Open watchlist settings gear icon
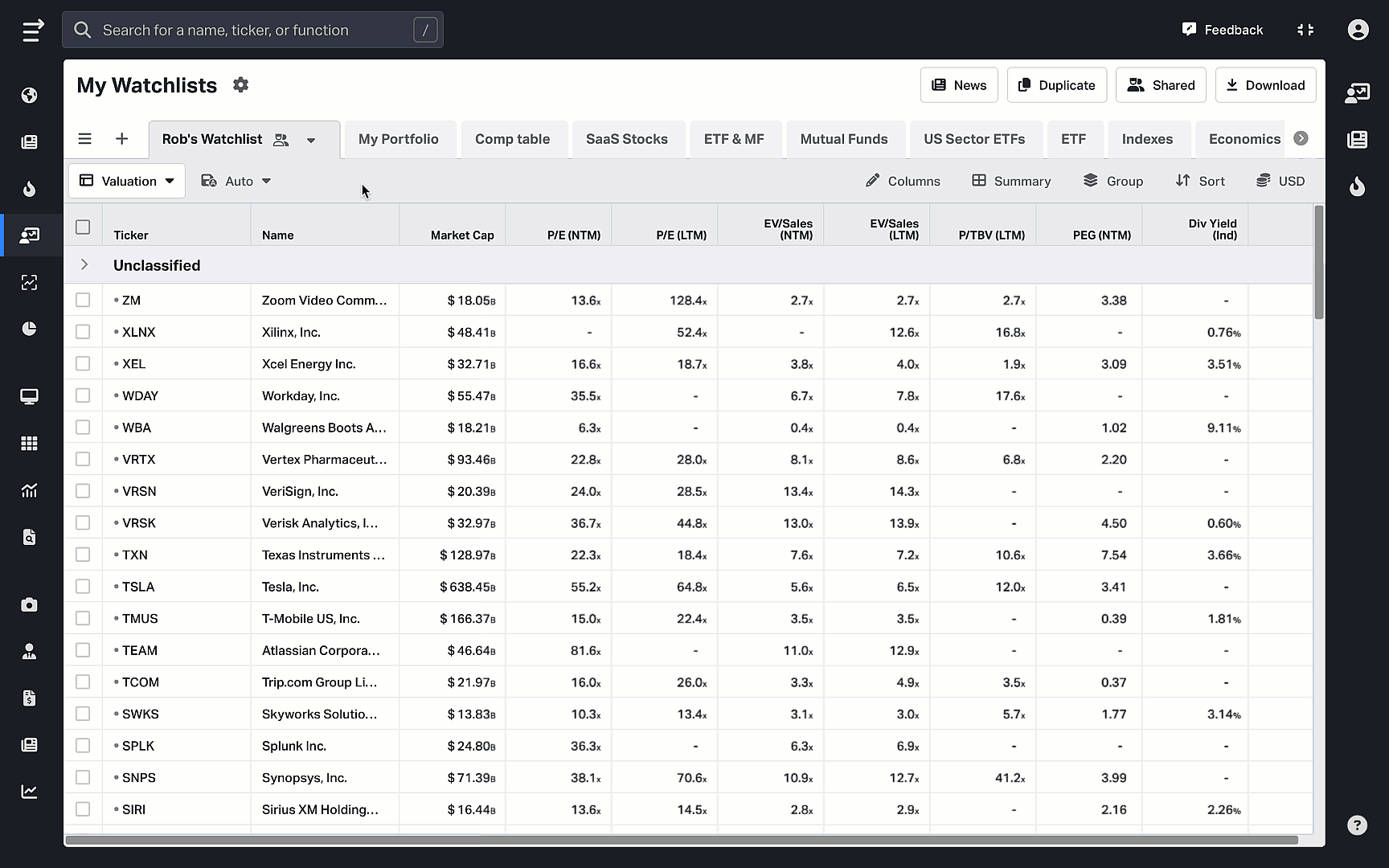 click(240, 84)
